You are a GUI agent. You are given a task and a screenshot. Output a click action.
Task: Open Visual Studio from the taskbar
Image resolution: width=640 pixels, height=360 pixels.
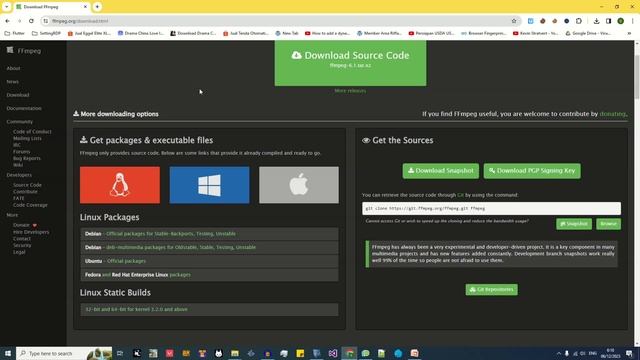(x=333, y=353)
